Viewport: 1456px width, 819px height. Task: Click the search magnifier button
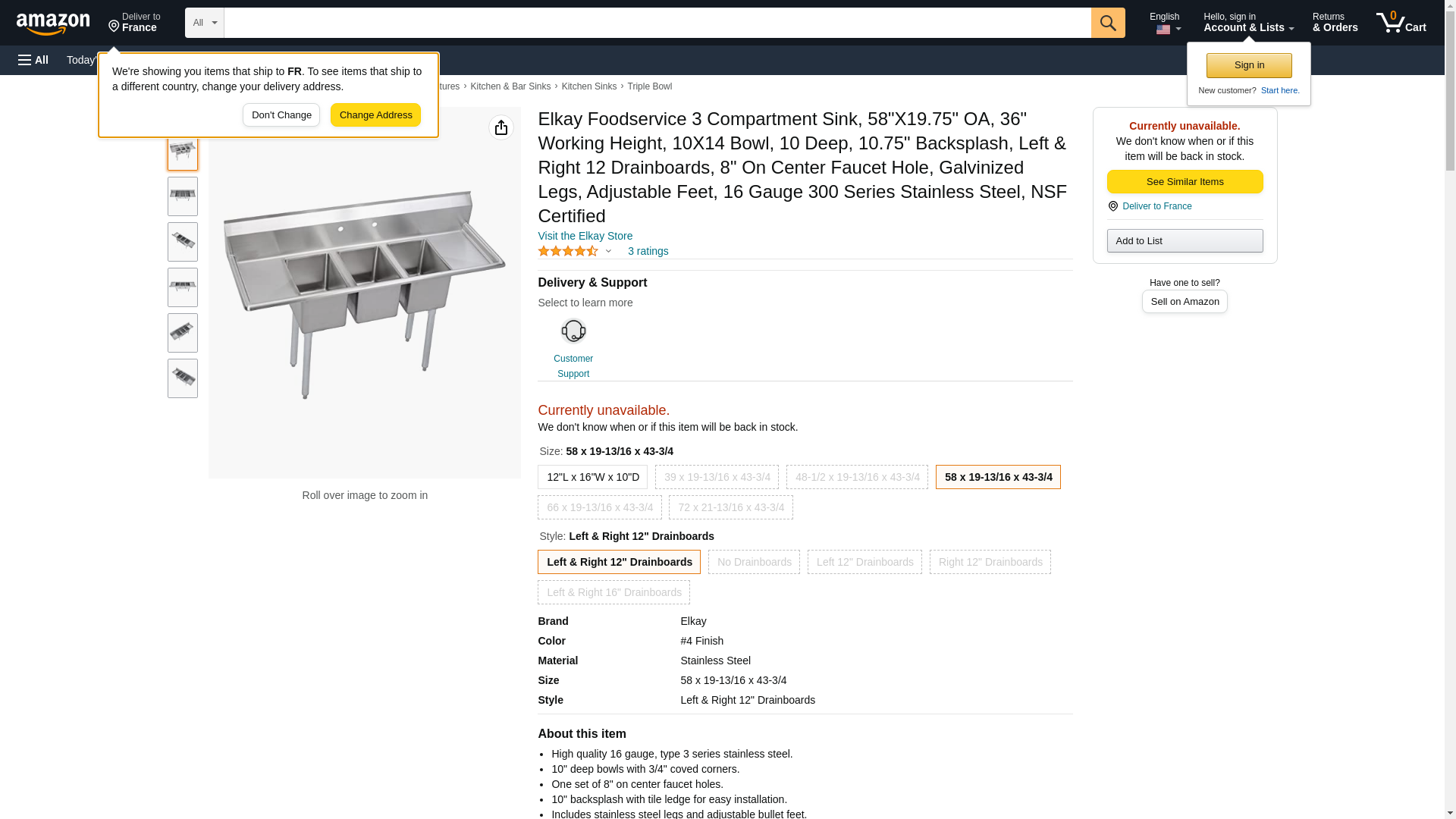[1108, 23]
